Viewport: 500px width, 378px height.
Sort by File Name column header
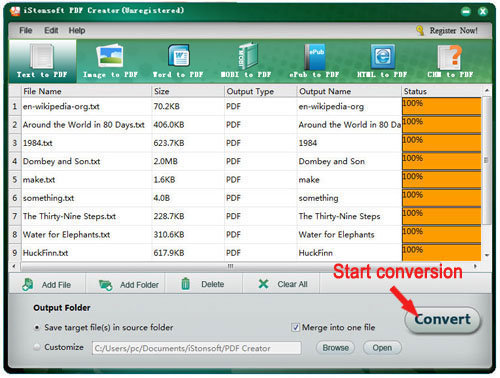click(x=86, y=91)
